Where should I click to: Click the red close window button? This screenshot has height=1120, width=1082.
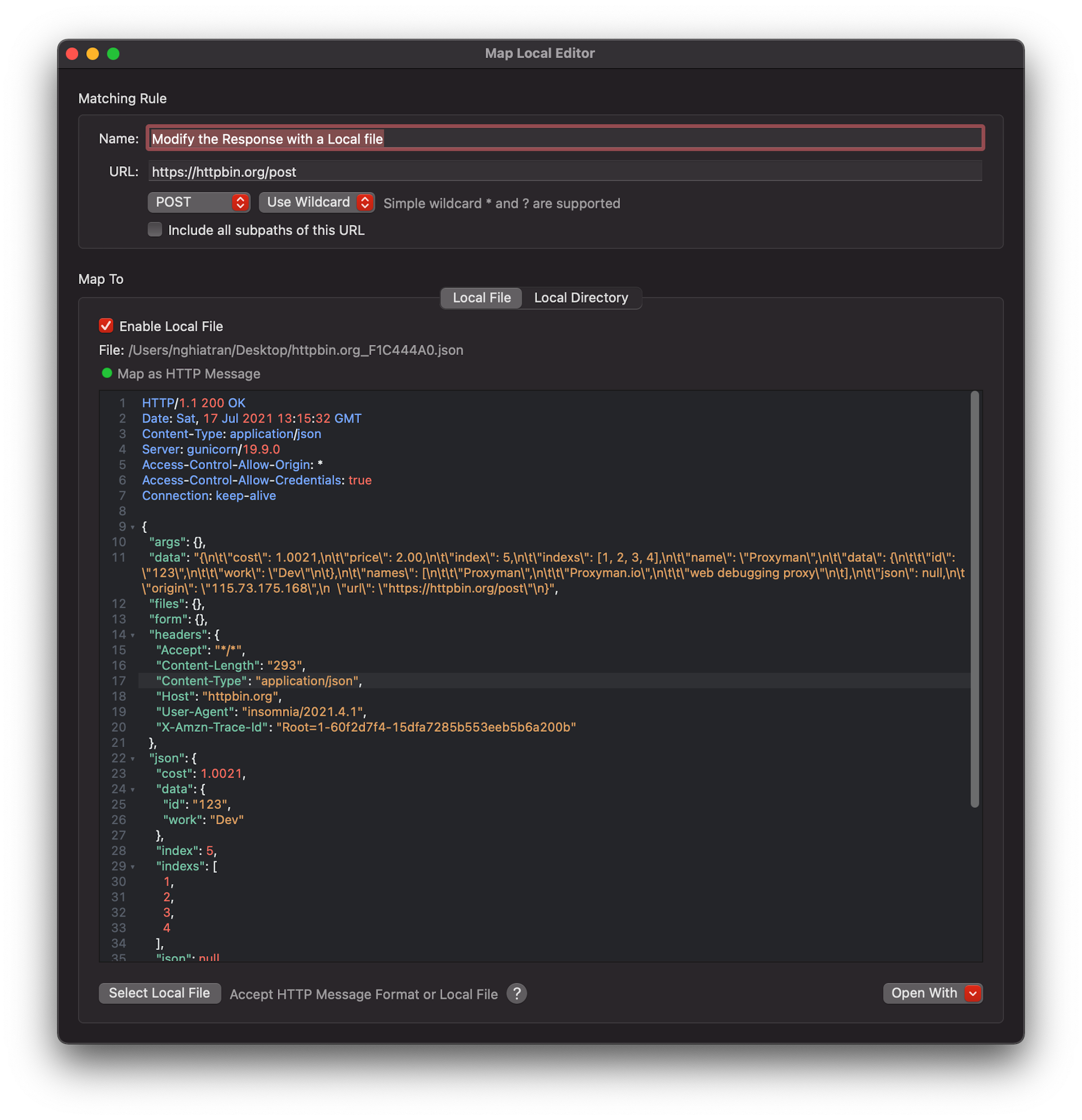73,54
